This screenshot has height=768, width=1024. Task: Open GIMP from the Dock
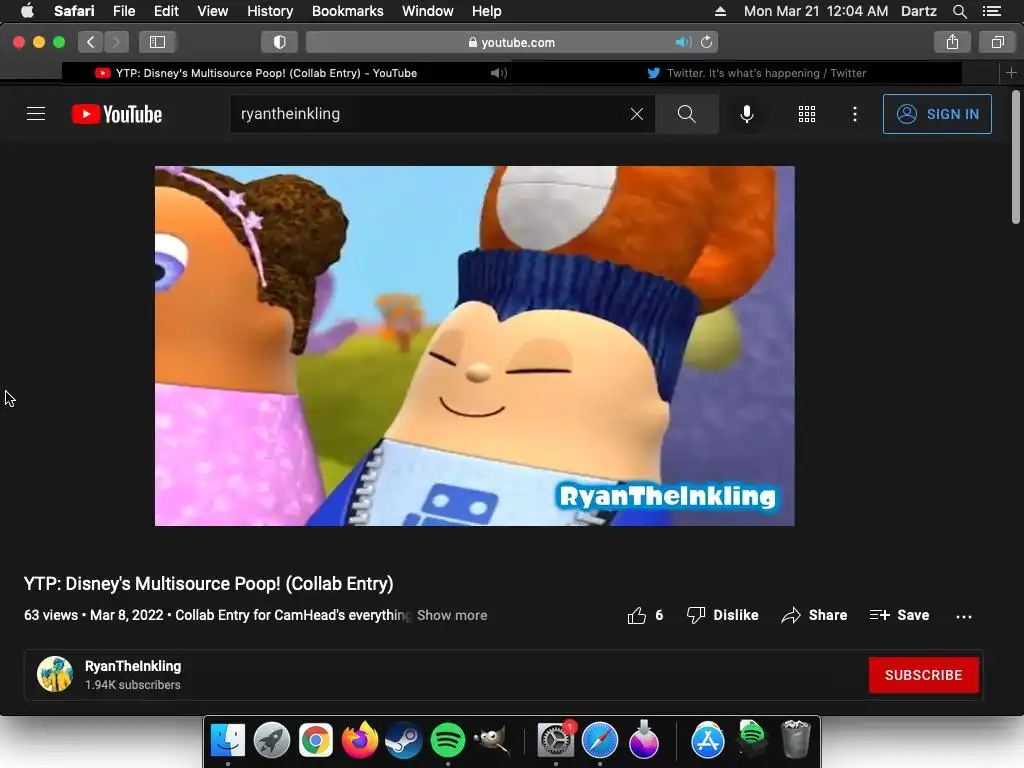(491, 740)
